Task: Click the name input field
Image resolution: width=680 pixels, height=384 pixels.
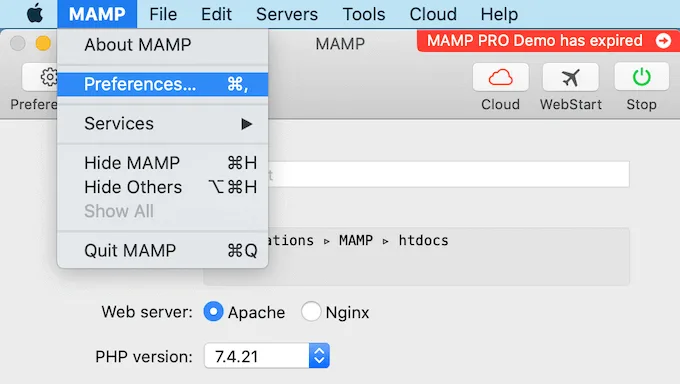Action: click(448, 174)
